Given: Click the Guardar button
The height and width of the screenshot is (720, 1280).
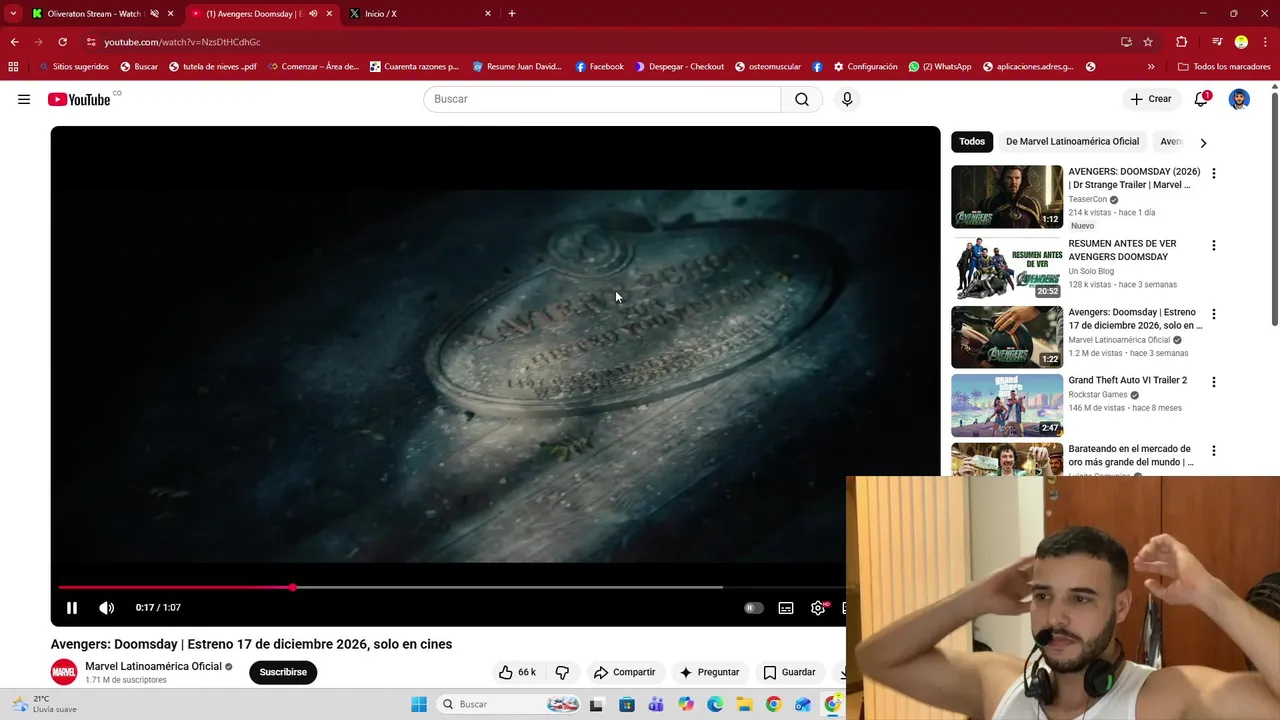Looking at the screenshot, I should tap(789, 672).
